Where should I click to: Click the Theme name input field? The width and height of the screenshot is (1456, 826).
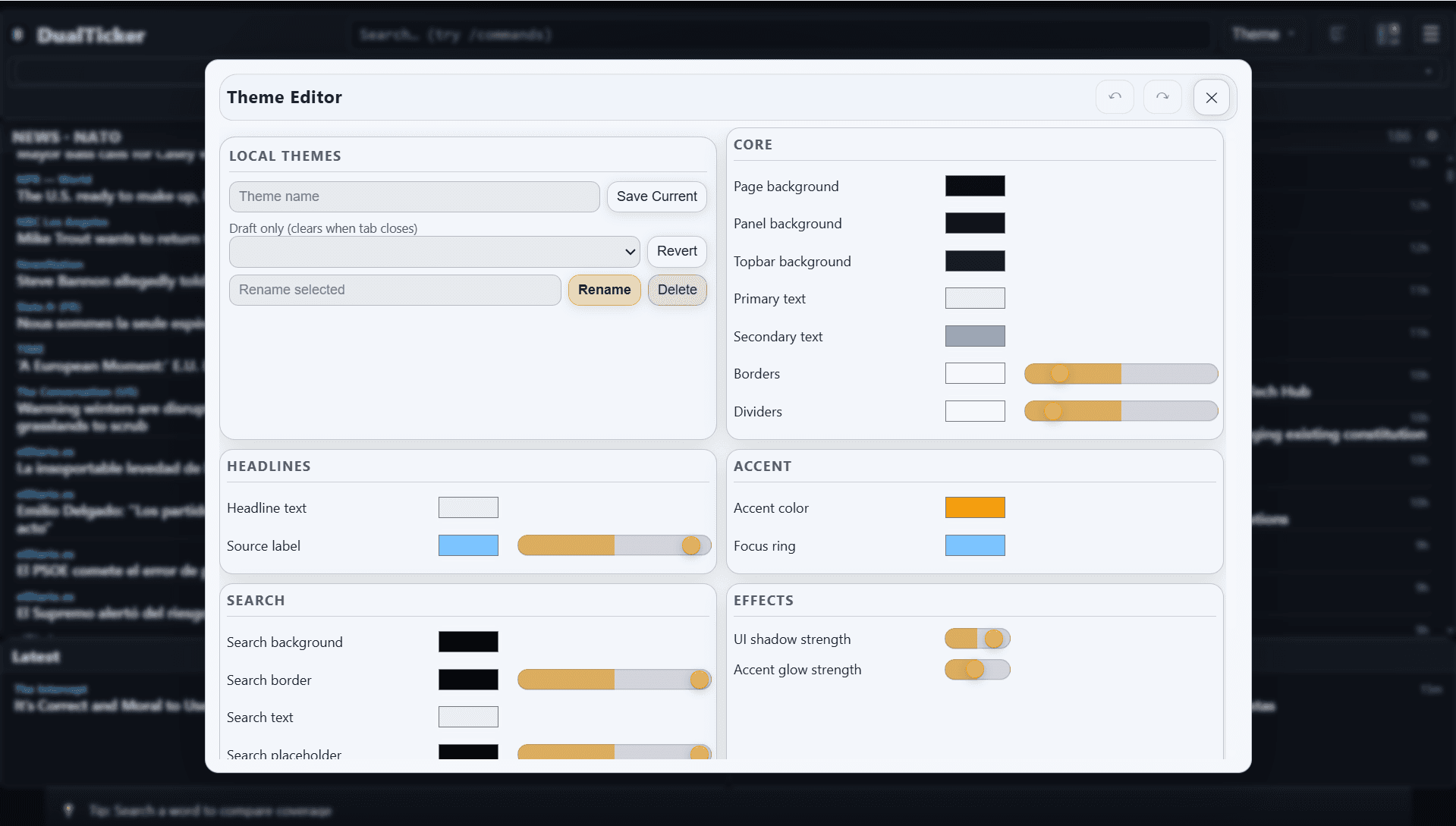pos(414,196)
